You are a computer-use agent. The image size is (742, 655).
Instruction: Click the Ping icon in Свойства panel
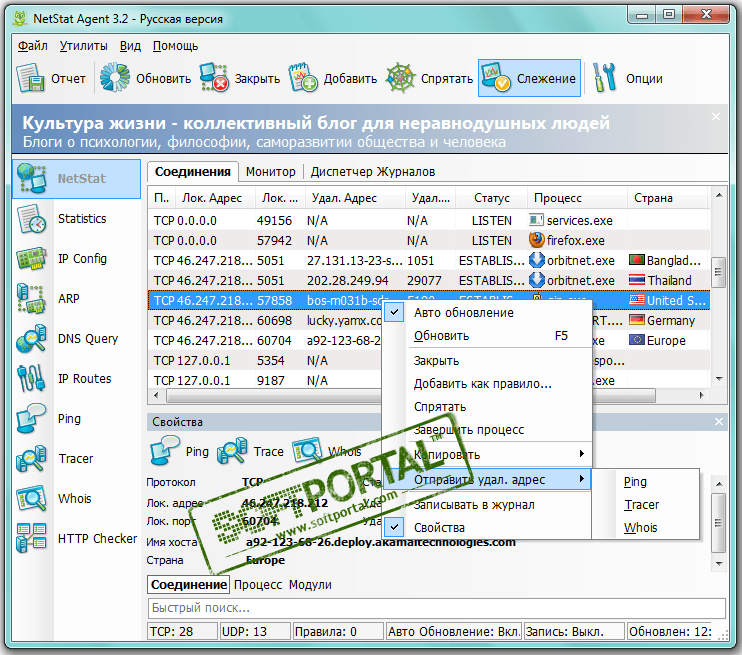[x=165, y=451]
